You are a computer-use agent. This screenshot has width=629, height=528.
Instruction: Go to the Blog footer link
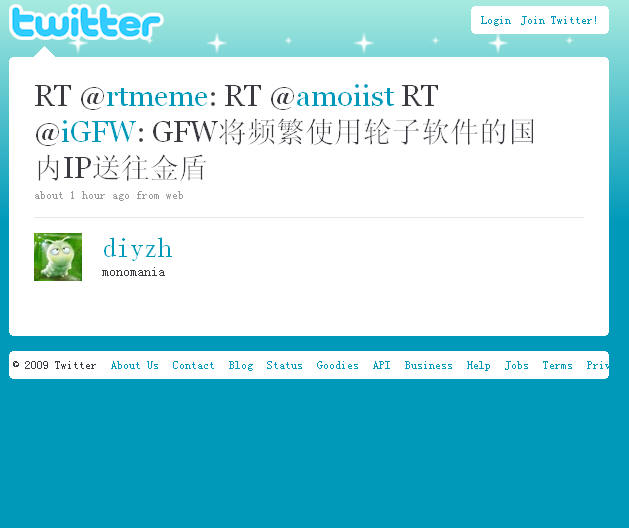tap(241, 366)
